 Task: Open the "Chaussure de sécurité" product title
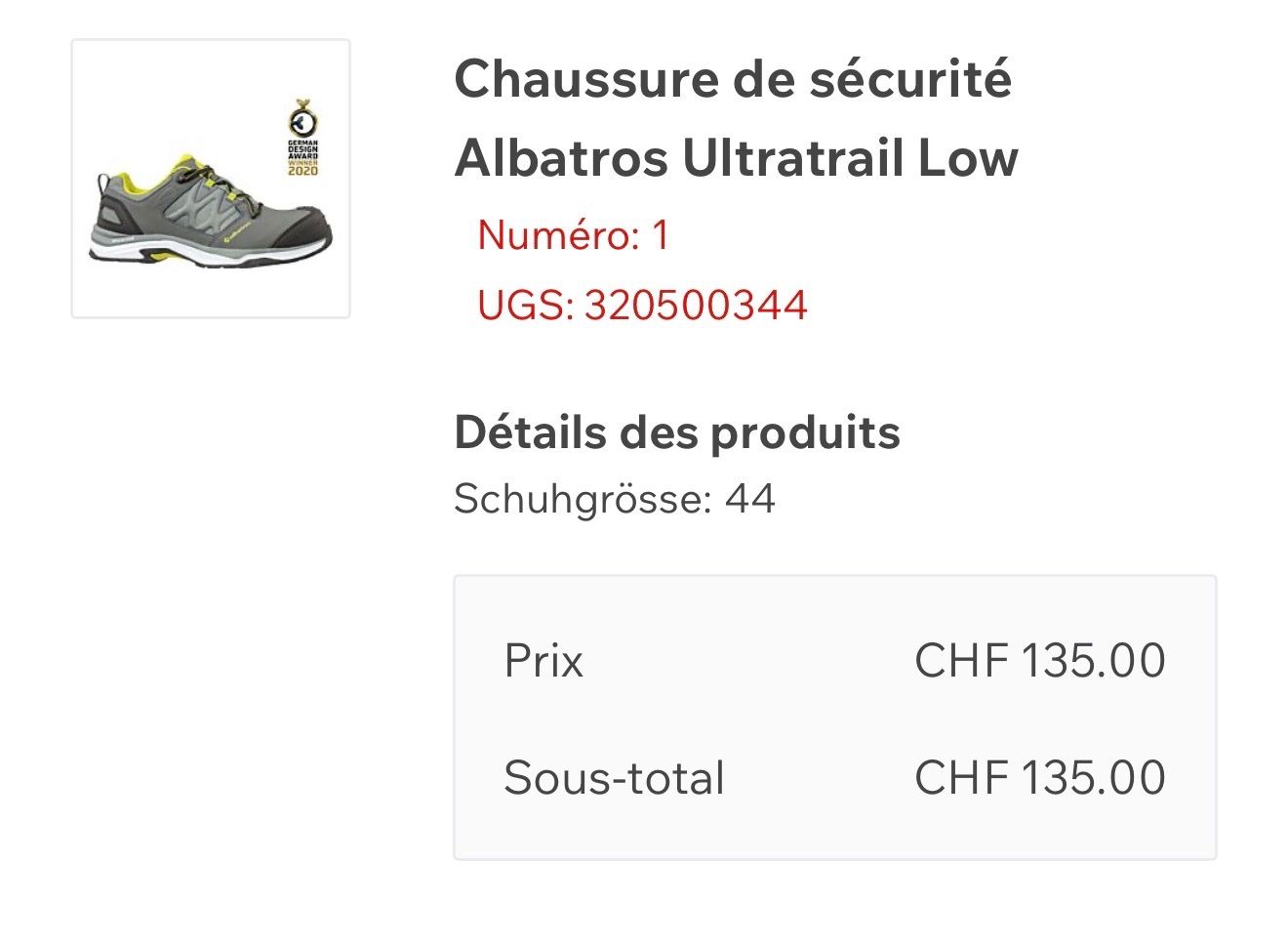tap(733, 78)
